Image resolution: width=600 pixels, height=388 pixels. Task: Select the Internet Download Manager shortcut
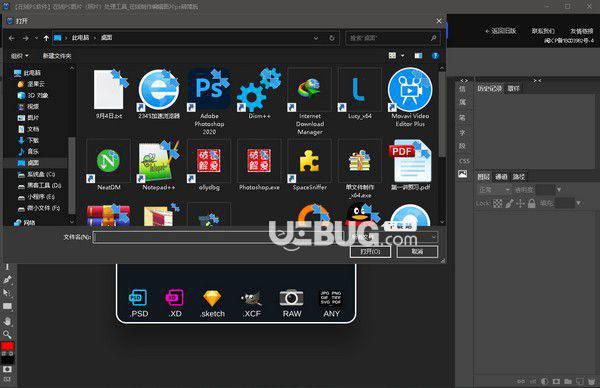(310, 102)
